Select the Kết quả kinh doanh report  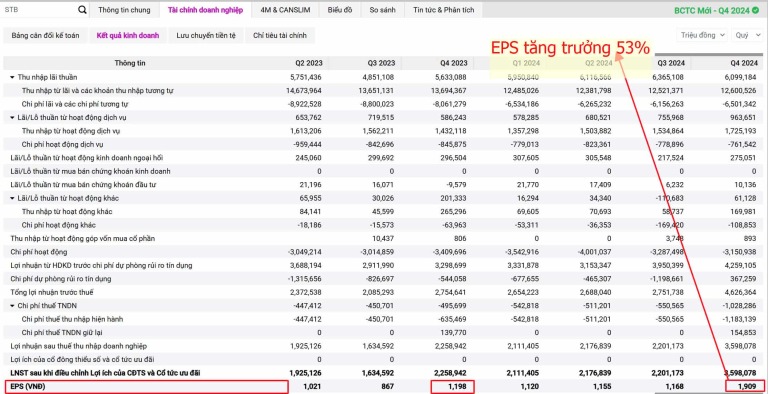(x=128, y=35)
